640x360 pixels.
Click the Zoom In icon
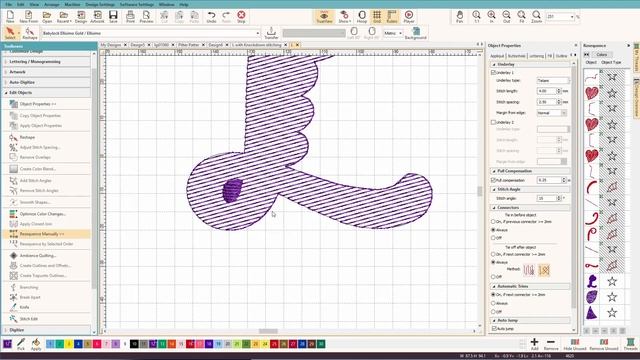(x=491, y=17)
